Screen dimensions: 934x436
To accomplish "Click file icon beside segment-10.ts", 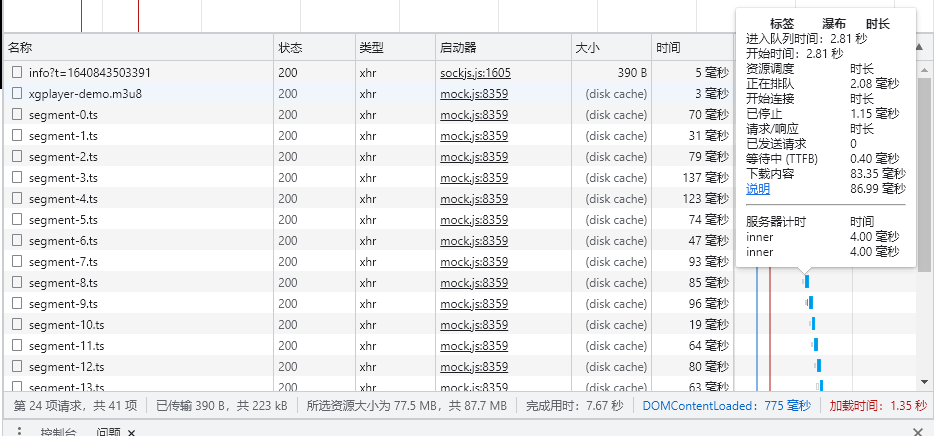I will click(x=17, y=325).
